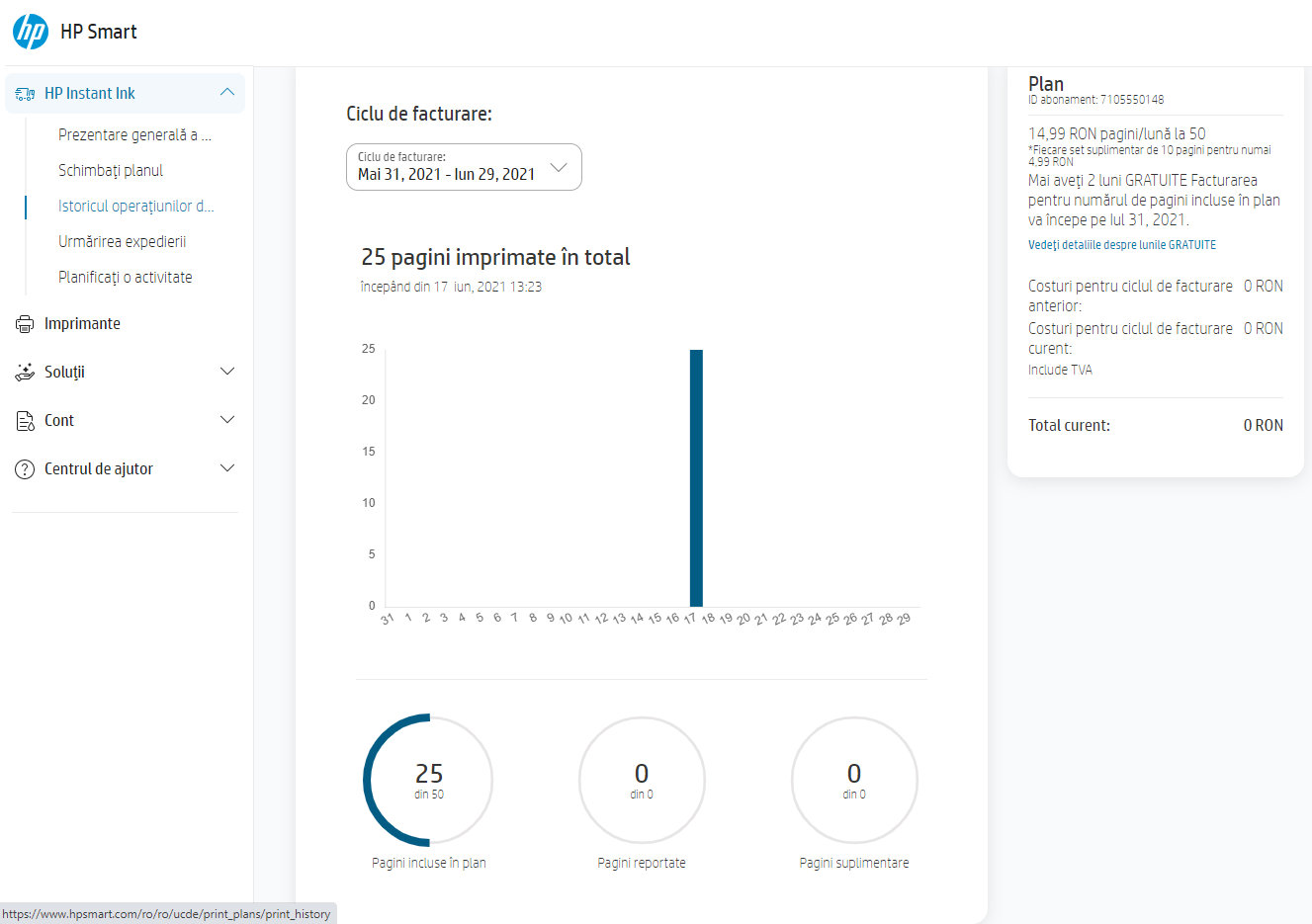Click the Pagini suplimentare label
This screenshot has width=1312, height=924.
(854, 863)
